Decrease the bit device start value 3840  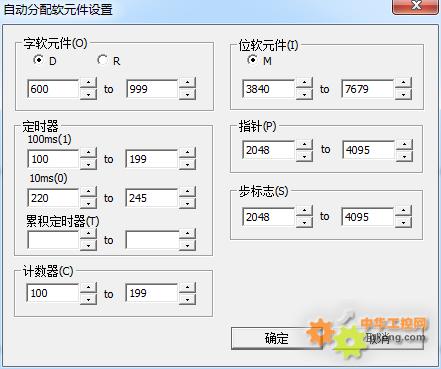coord(304,94)
